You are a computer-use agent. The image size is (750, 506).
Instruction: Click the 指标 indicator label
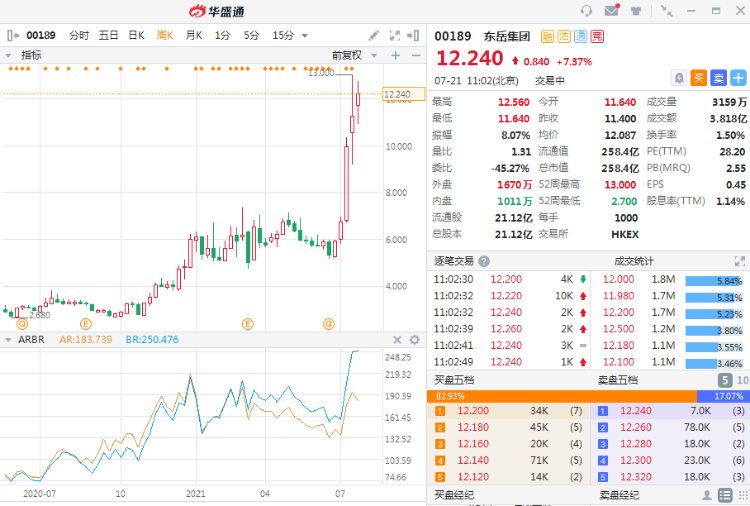(x=31, y=55)
